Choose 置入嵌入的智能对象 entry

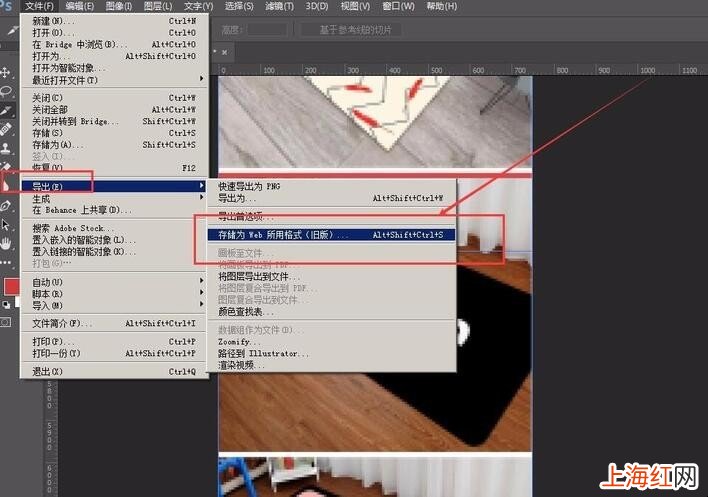click(x=114, y=240)
